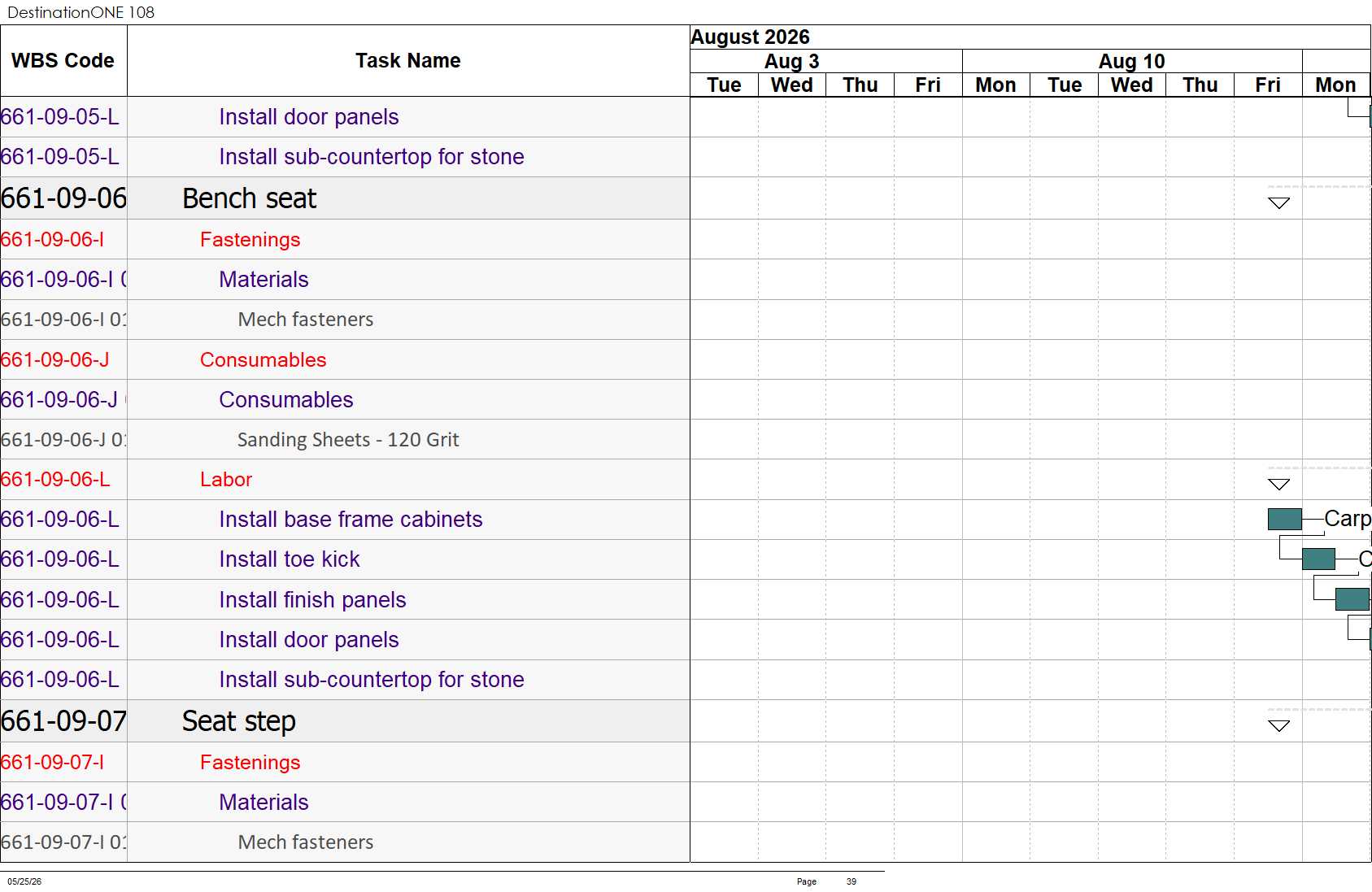The image size is (1372, 892).
Task: Select the red 'Consumables' group row
Action: point(345,359)
